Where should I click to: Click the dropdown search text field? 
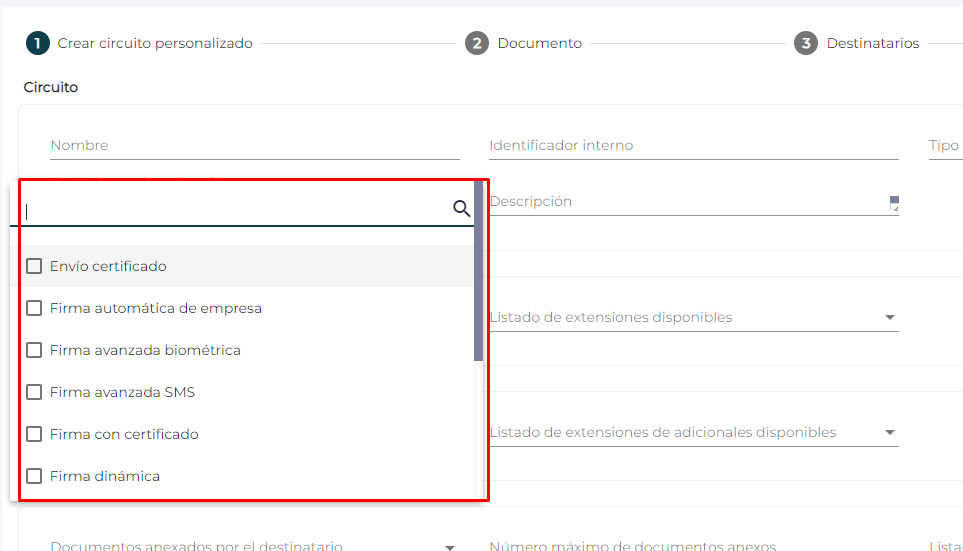238,211
